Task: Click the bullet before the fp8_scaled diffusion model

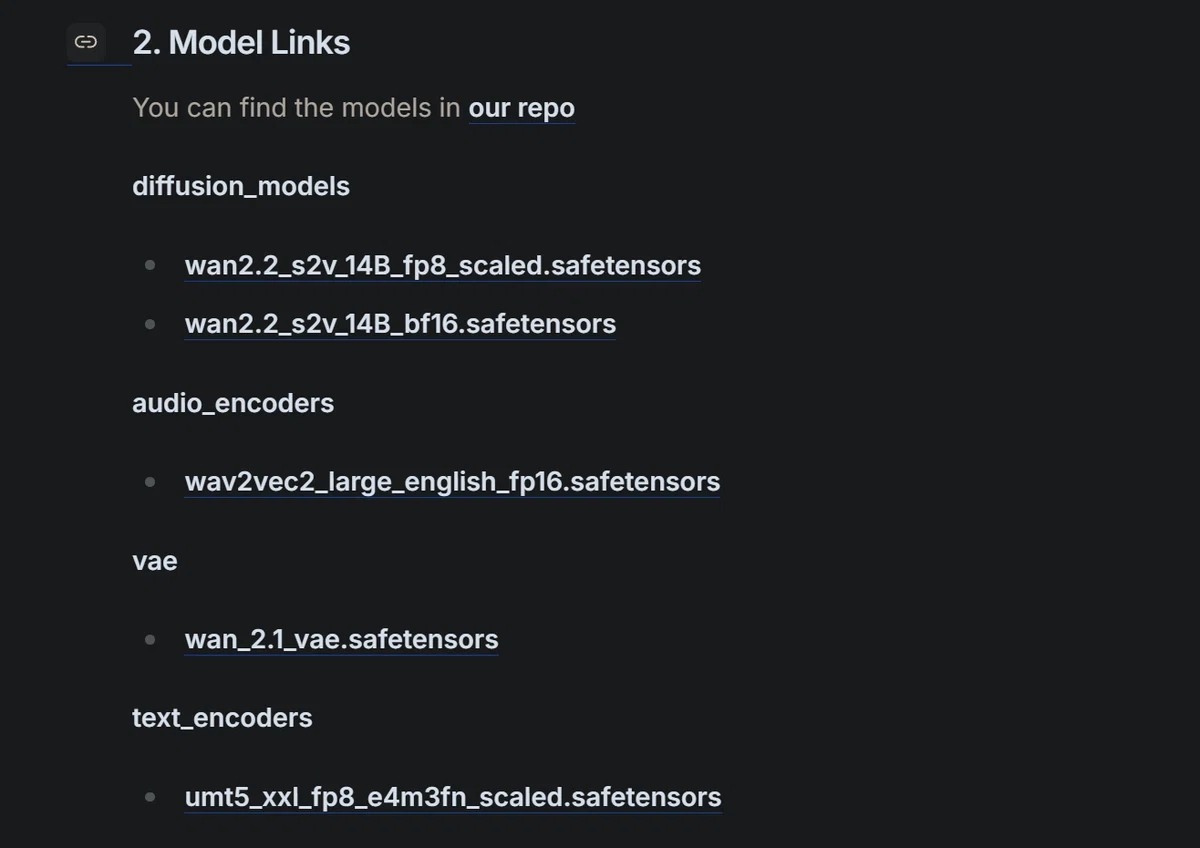Action: (150, 265)
